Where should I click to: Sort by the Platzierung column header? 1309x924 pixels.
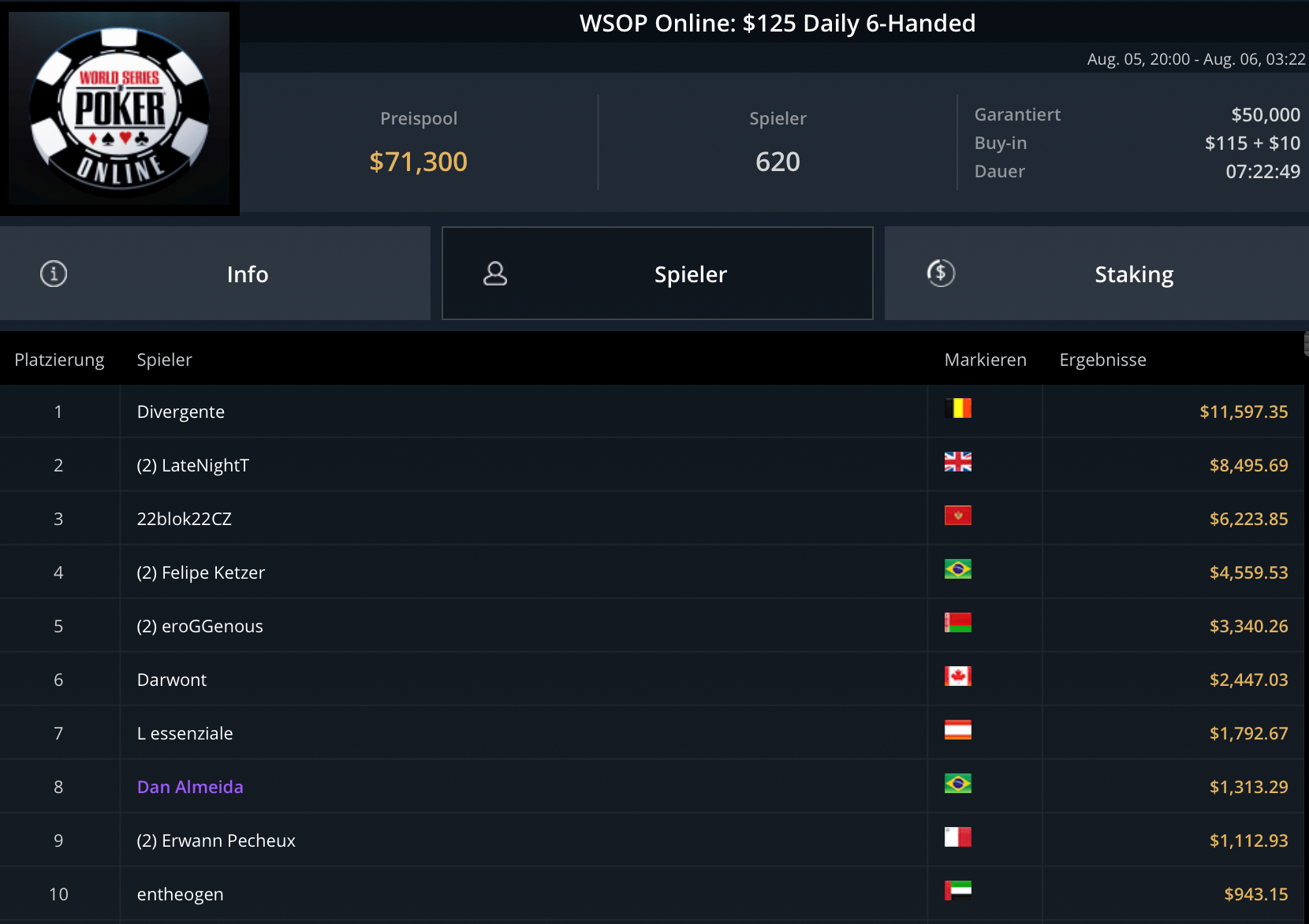coord(59,360)
